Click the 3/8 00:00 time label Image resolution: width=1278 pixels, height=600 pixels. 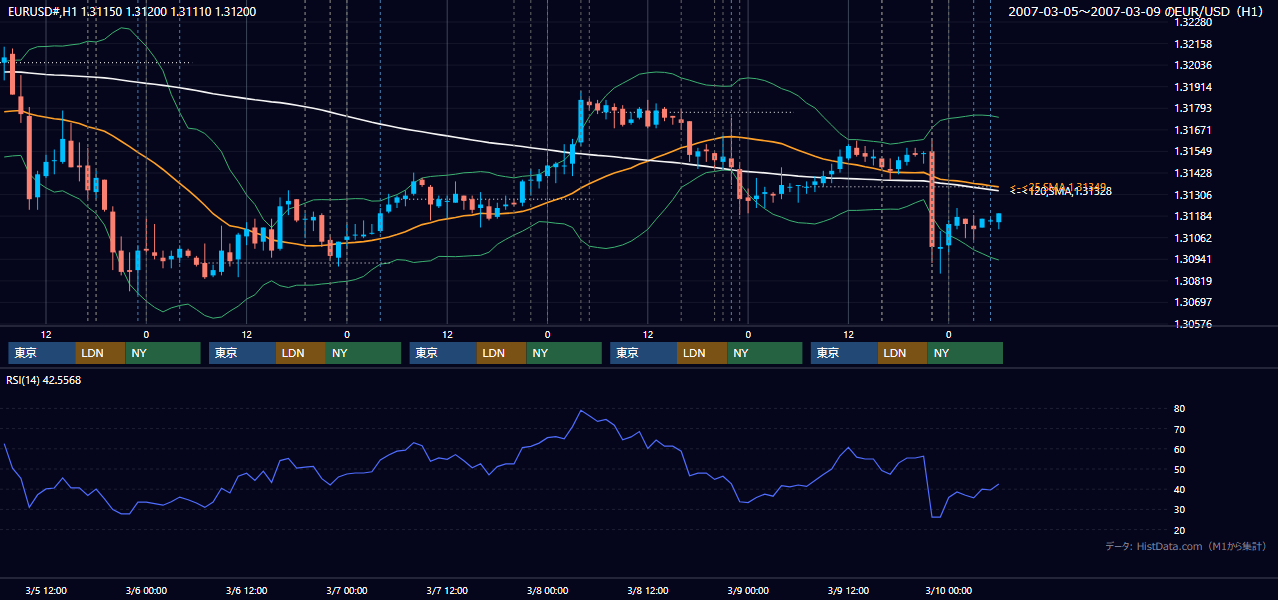pyautogui.click(x=547, y=590)
